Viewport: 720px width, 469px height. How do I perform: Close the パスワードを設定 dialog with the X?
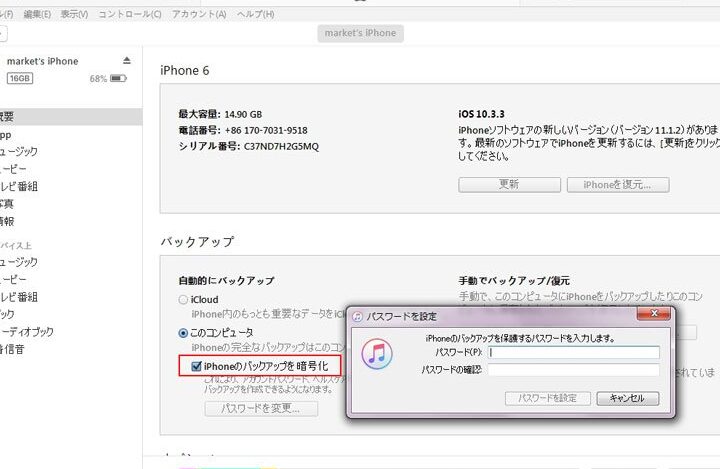pyautogui.click(x=654, y=313)
